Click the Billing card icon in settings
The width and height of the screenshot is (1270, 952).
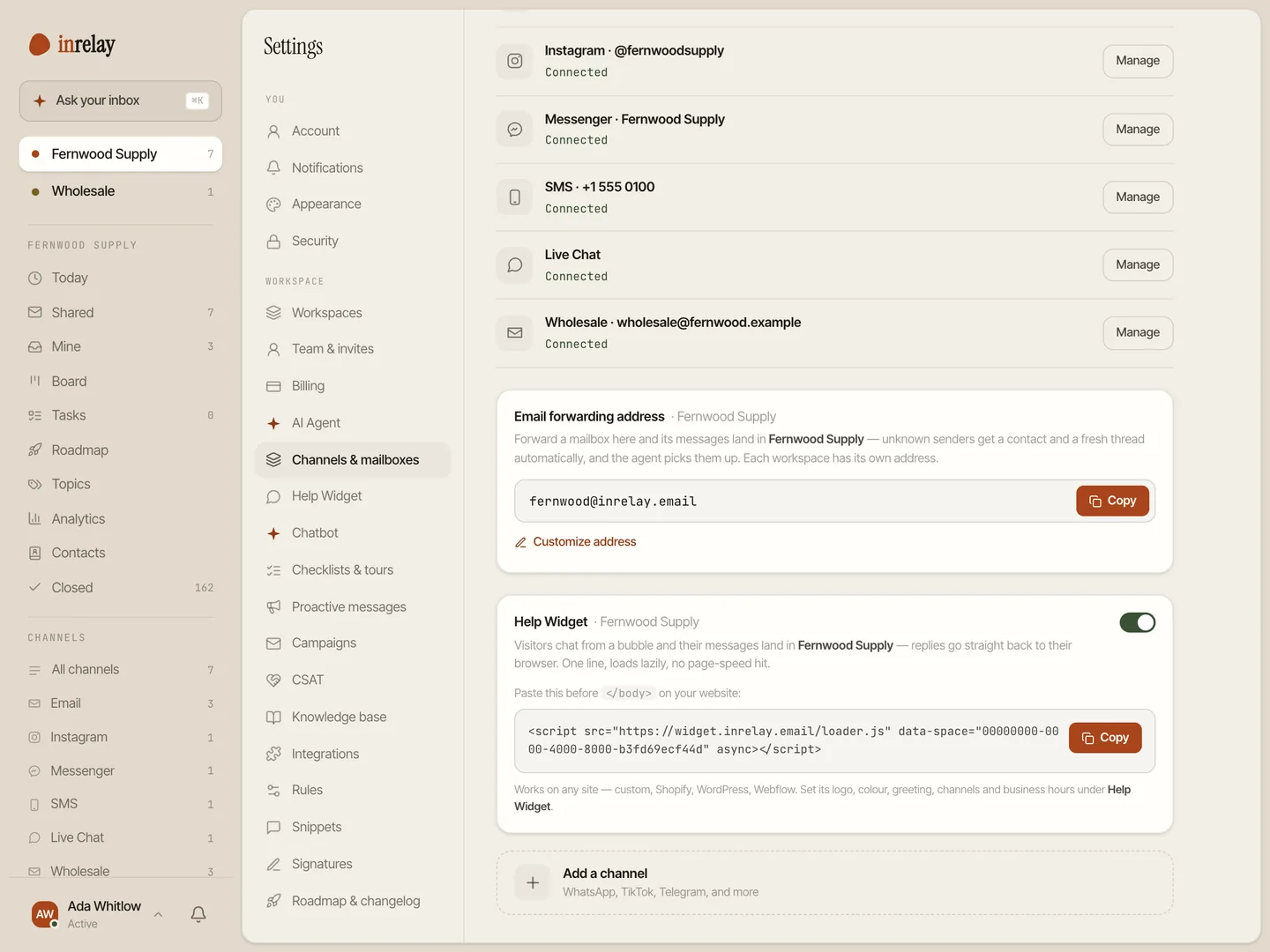click(273, 387)
